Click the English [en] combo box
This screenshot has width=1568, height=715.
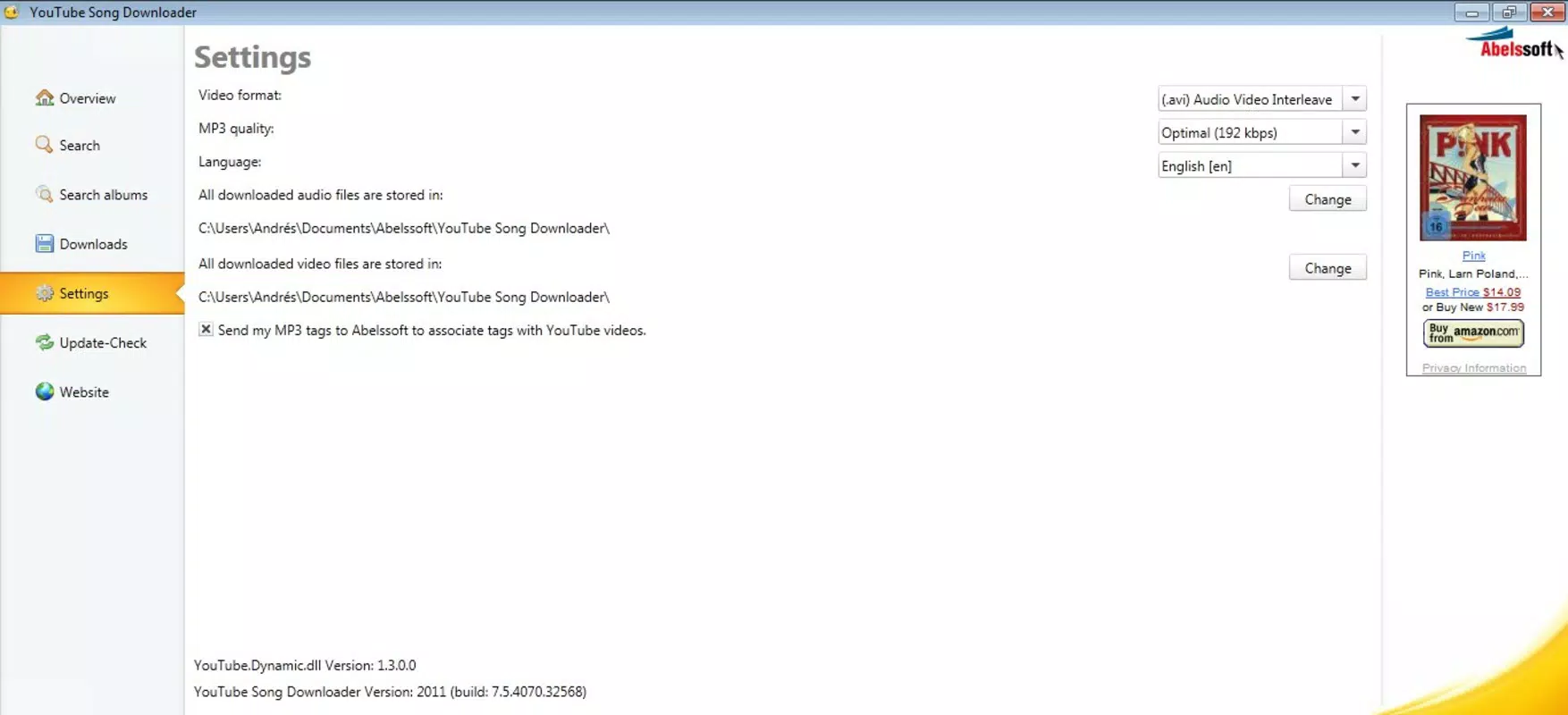point(1261,165)
